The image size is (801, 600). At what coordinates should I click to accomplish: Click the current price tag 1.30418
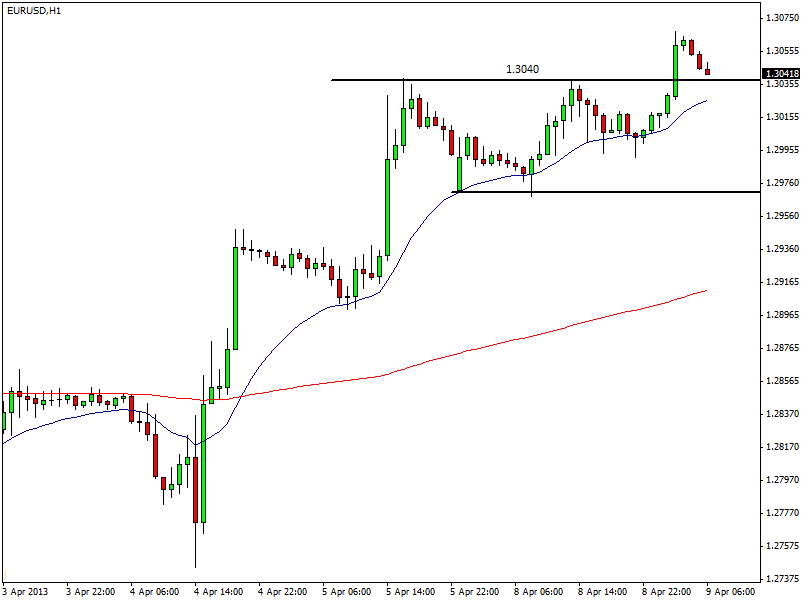[780, 74]
